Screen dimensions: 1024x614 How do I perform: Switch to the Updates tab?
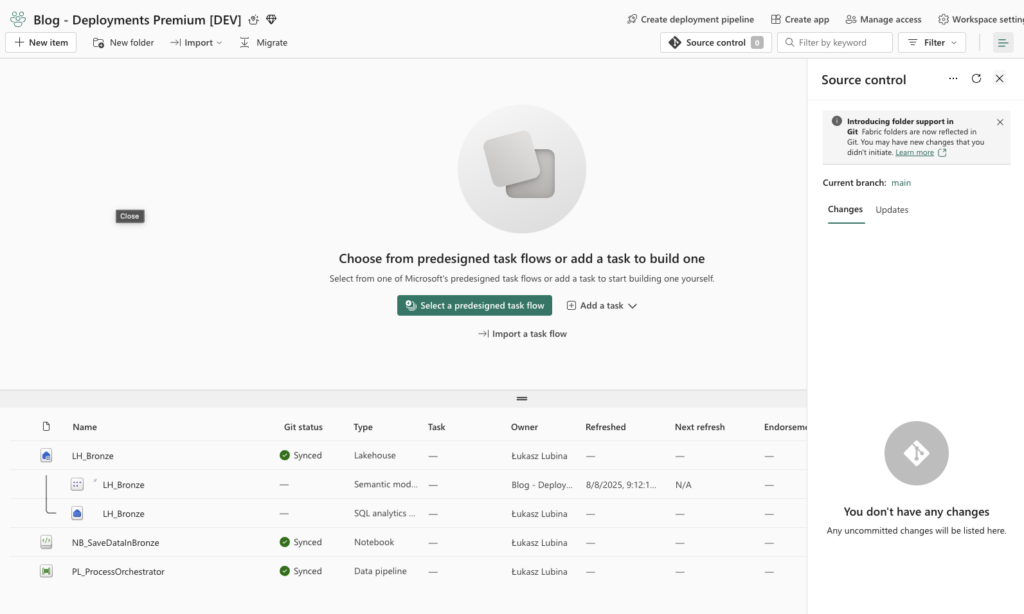coord(892,210)
